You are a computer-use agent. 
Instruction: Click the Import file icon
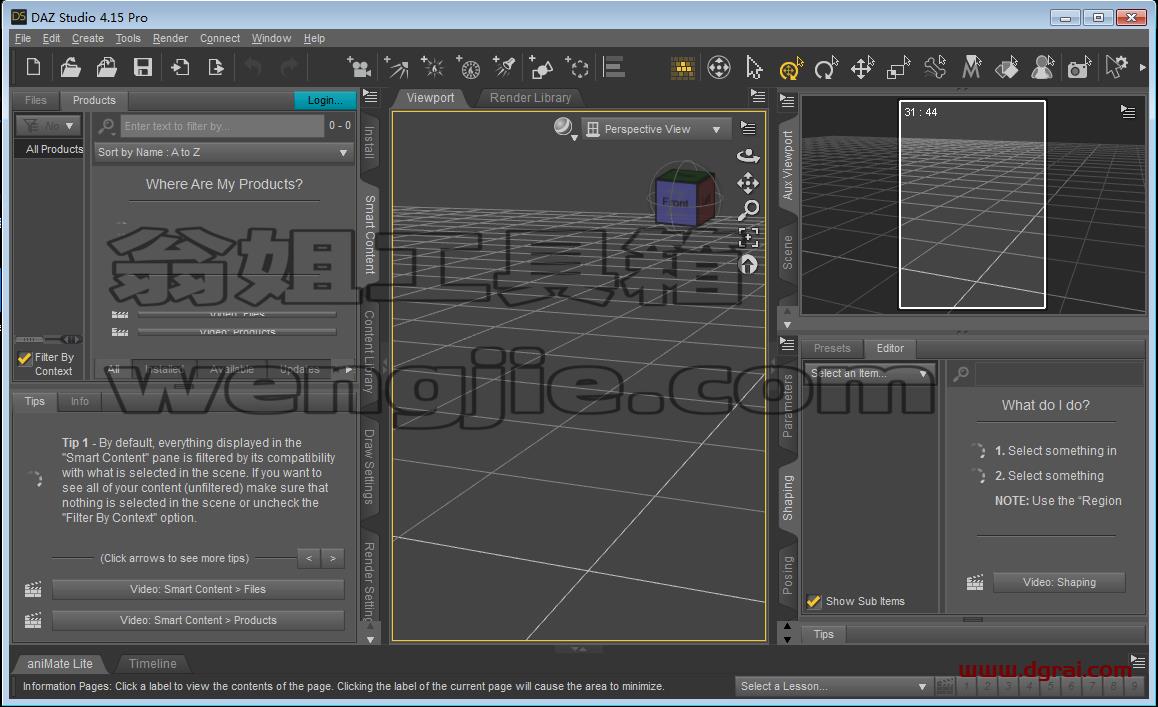179,67
